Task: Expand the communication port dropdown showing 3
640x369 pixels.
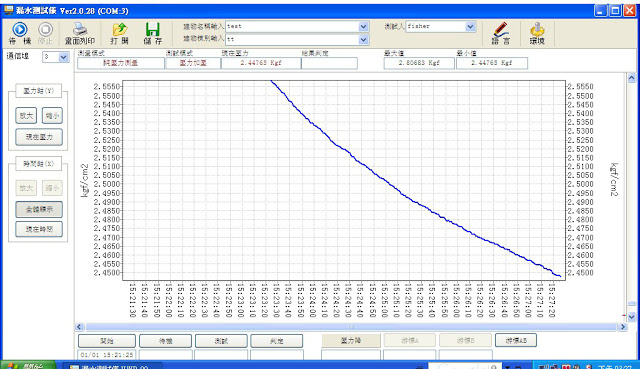Action: point(63,57)
